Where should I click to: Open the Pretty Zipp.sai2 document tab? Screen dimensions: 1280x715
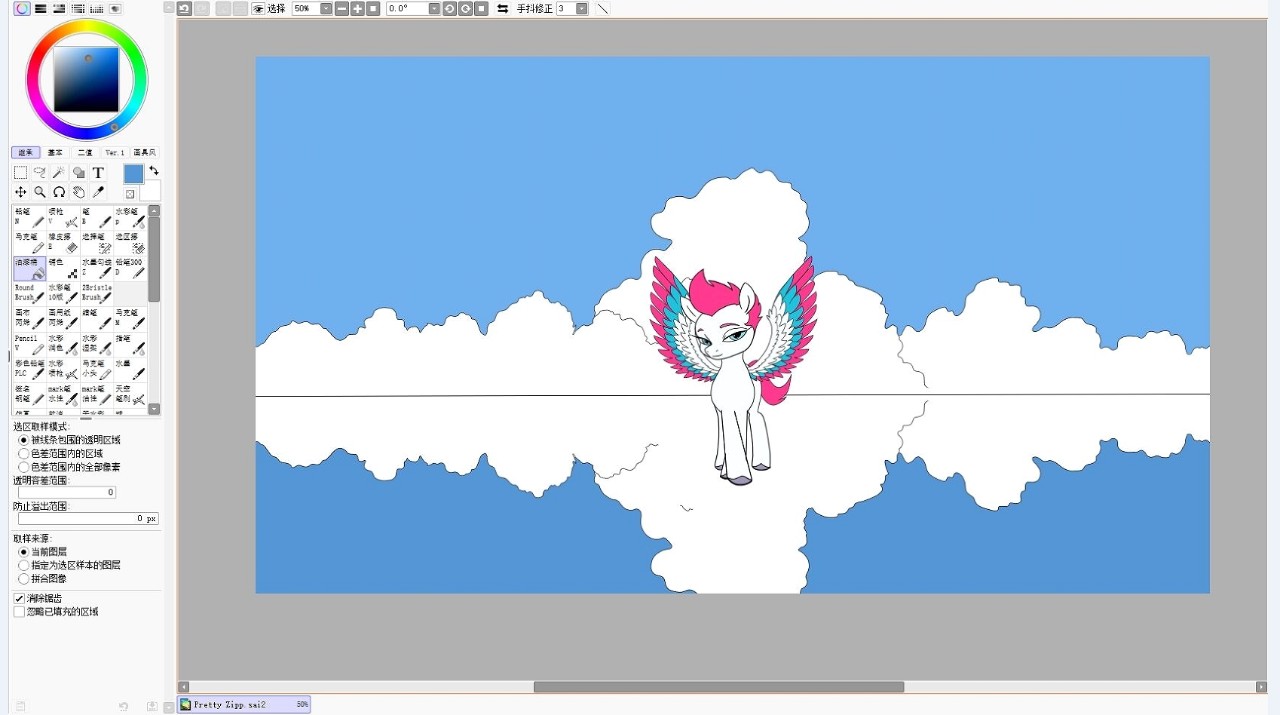point(243,705)
